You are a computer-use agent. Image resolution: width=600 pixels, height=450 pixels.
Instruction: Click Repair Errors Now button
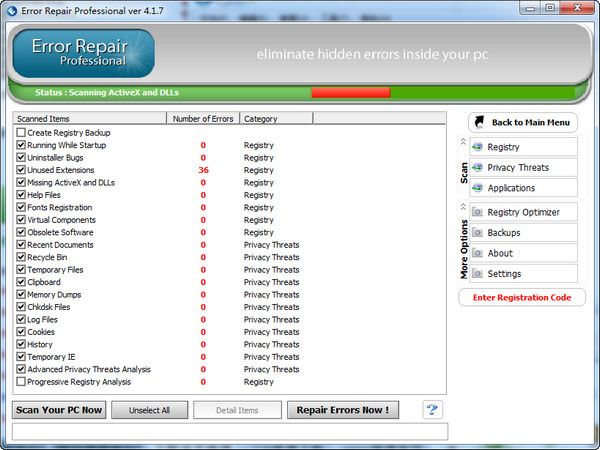click(x=343, y=410)
